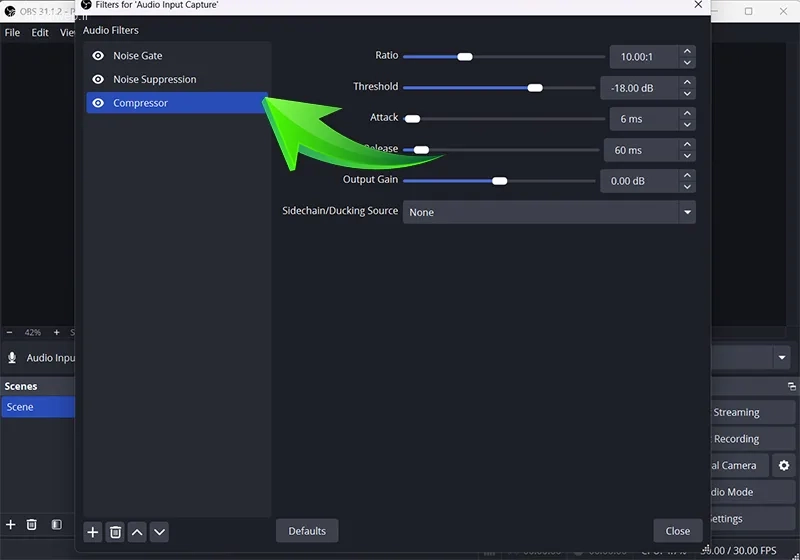Click the Threshold slider handle
800x560 pixels.
535,88
